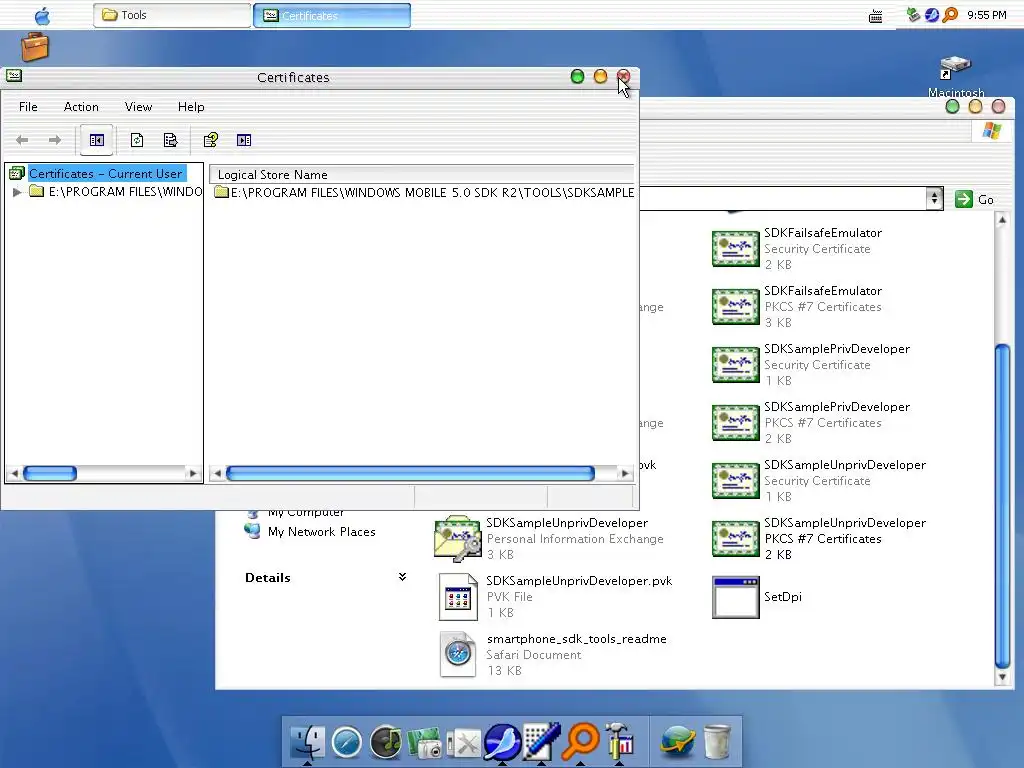Switch to Certificates taskbar window button

(332, 15)
